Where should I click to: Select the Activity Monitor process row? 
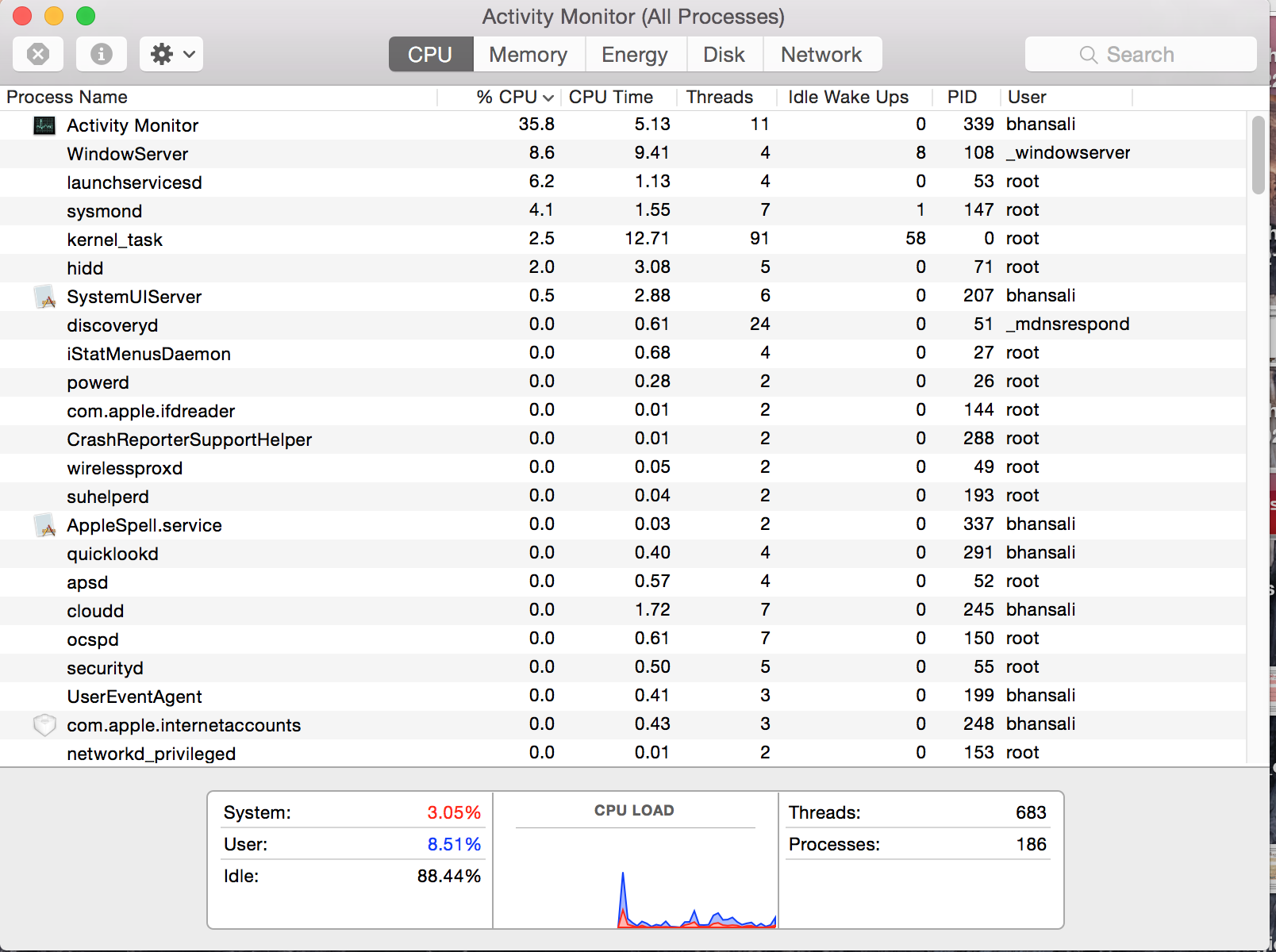623,125
